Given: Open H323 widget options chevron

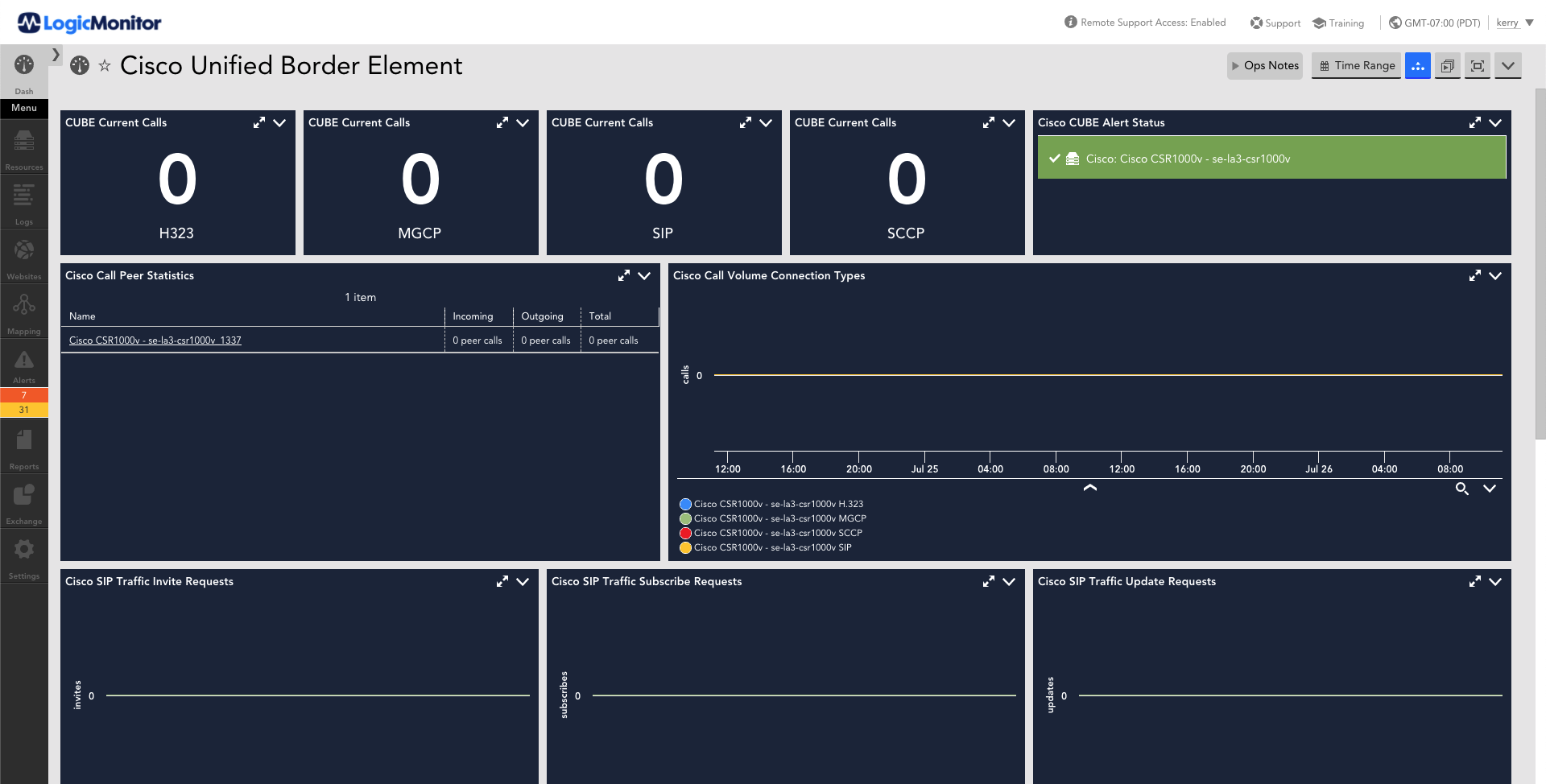Looking at the screenshot, I should [279, 122].
